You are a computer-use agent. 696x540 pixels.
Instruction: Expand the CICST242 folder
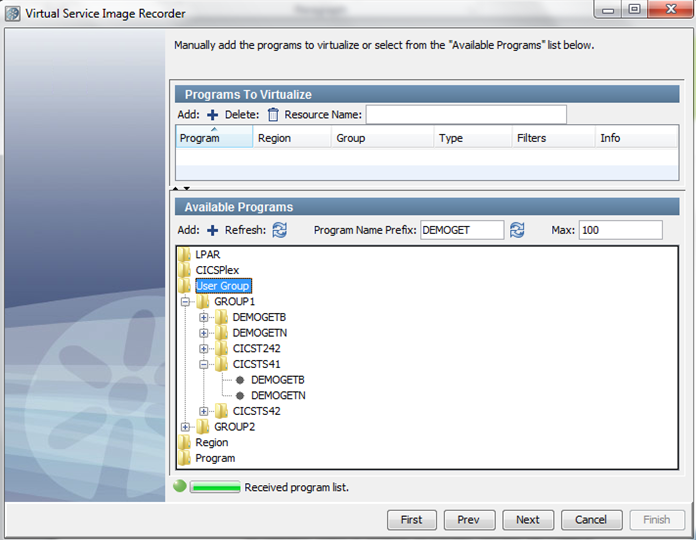[203, 349]
